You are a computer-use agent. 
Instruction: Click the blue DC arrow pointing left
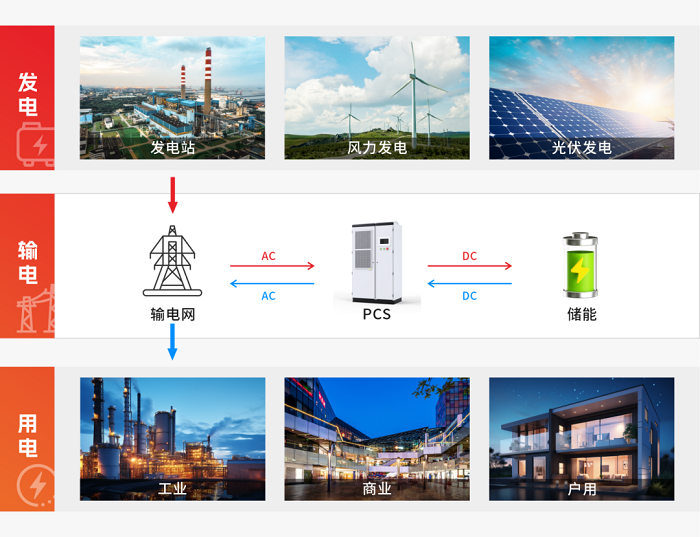click(x=470, y=284)
